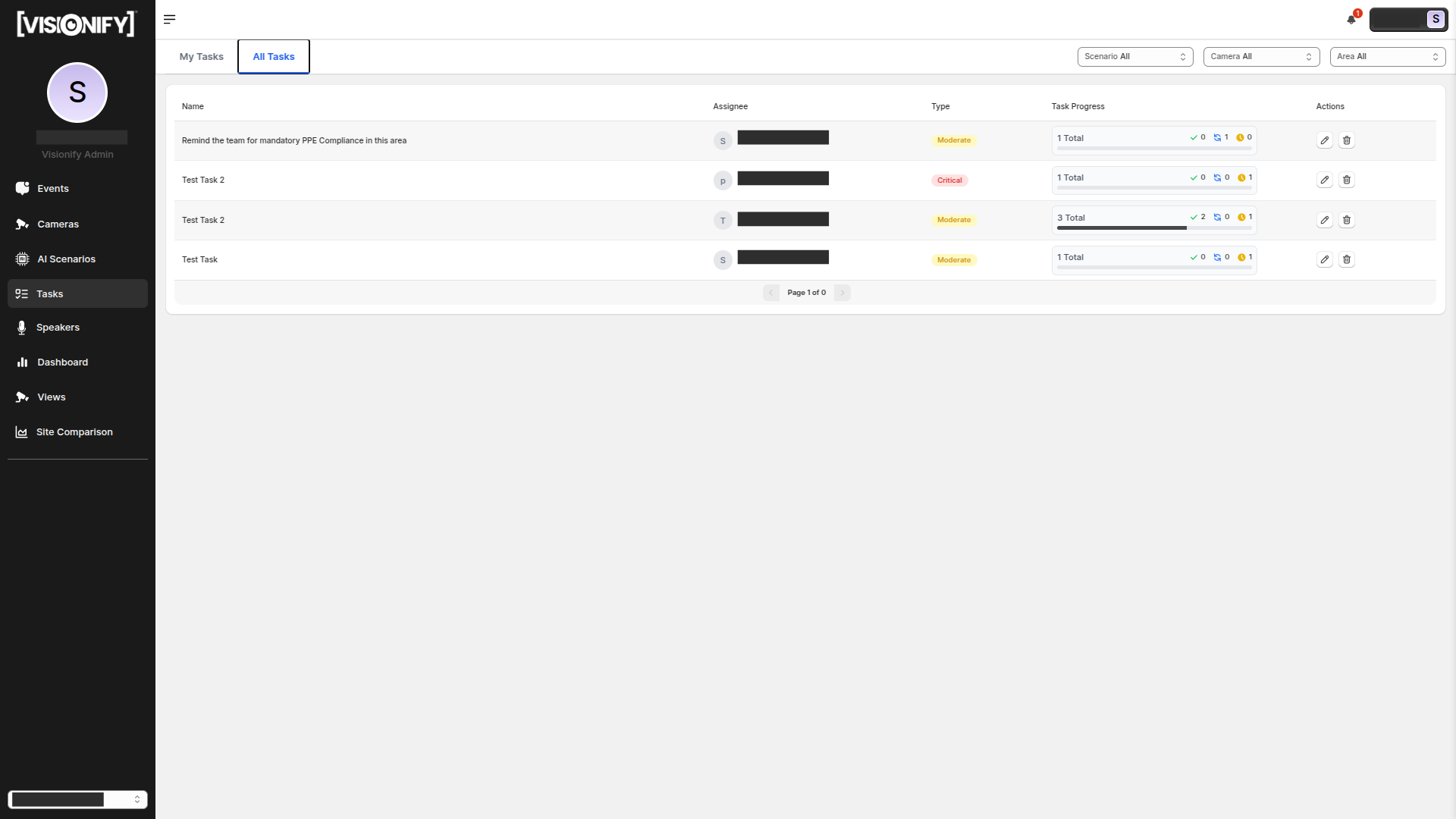The image size is (1456, 819).
Task: Click 'Remind the team for mandatory PPE Compliance' name
Action: tap(294, 140)
